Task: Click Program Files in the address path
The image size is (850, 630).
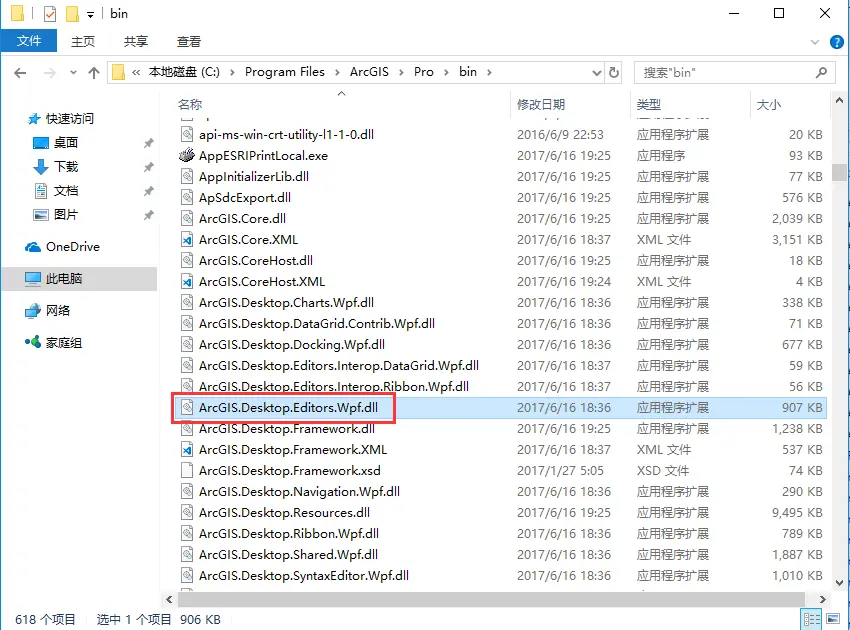Action: (285, 72)
